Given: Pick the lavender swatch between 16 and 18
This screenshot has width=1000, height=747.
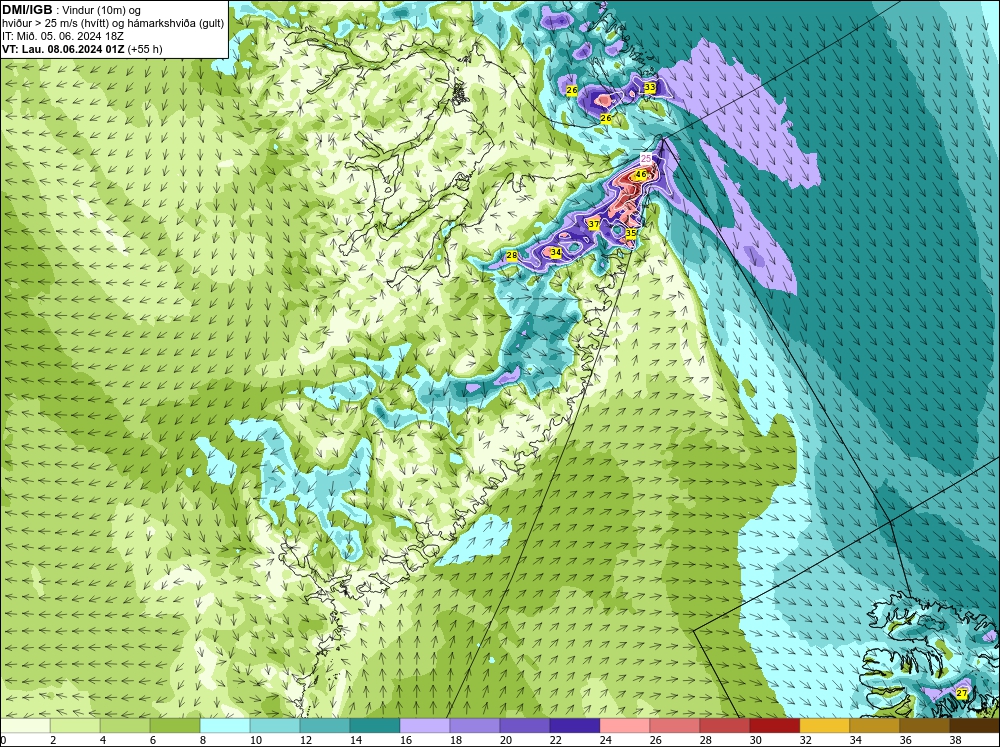Looking at the screenshot, I should tap(425, 725).
